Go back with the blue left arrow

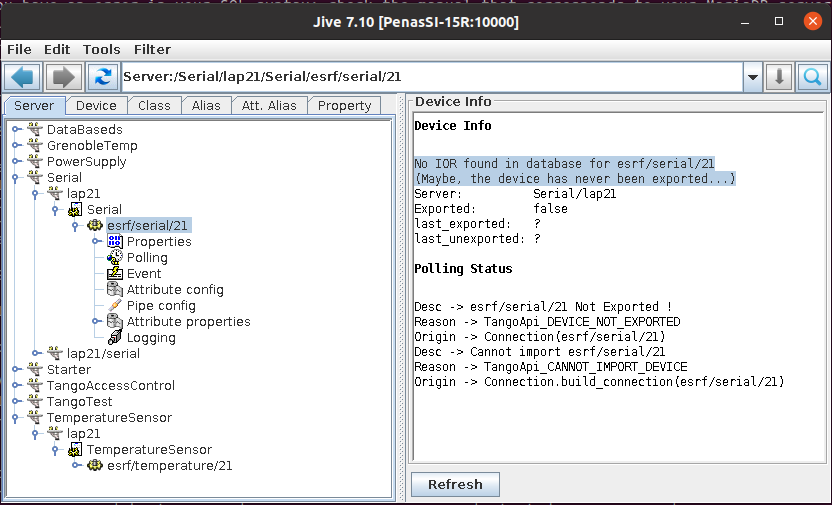click(x=23, y=77)
